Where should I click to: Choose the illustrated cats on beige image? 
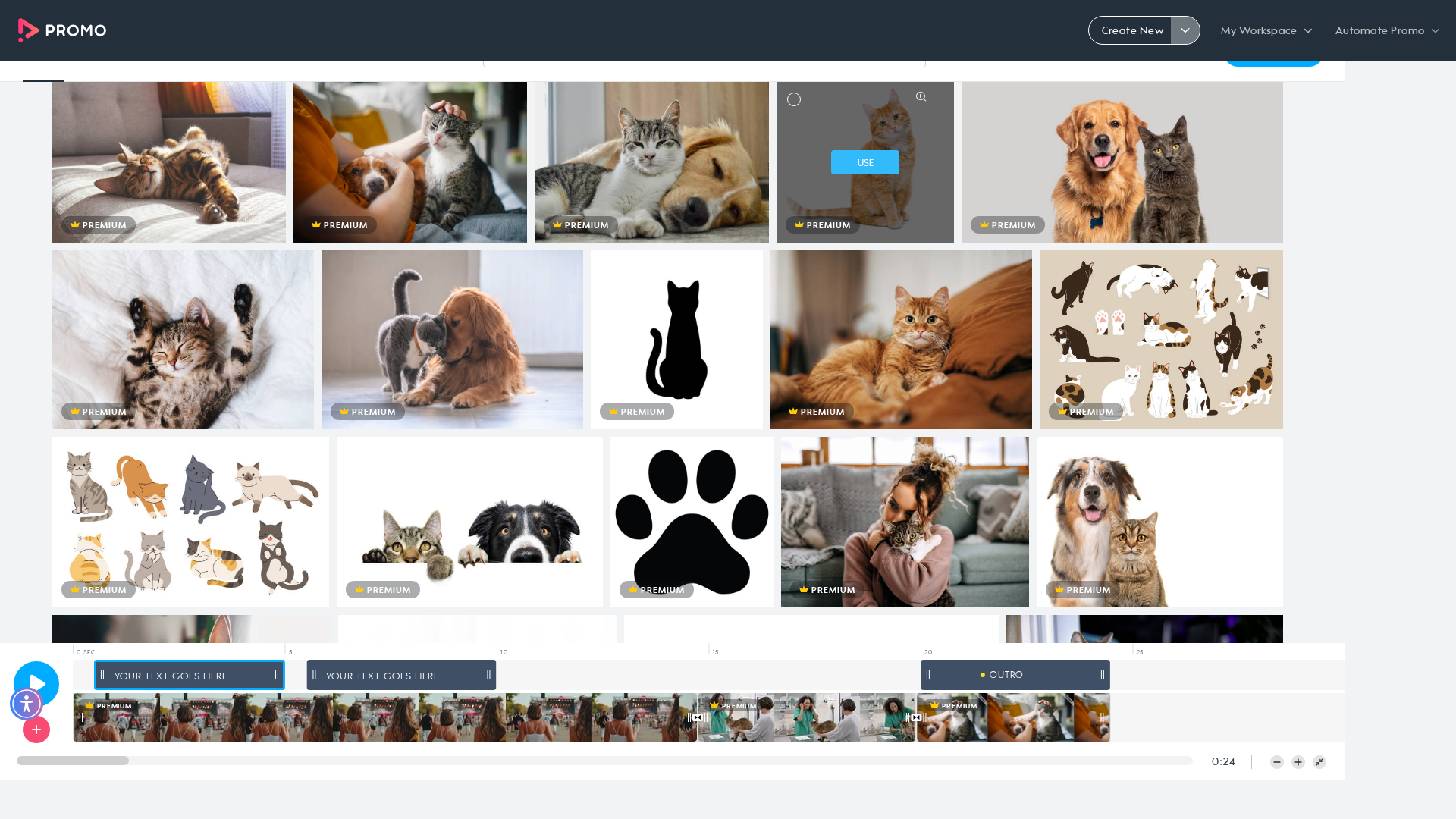point(1161,340)
